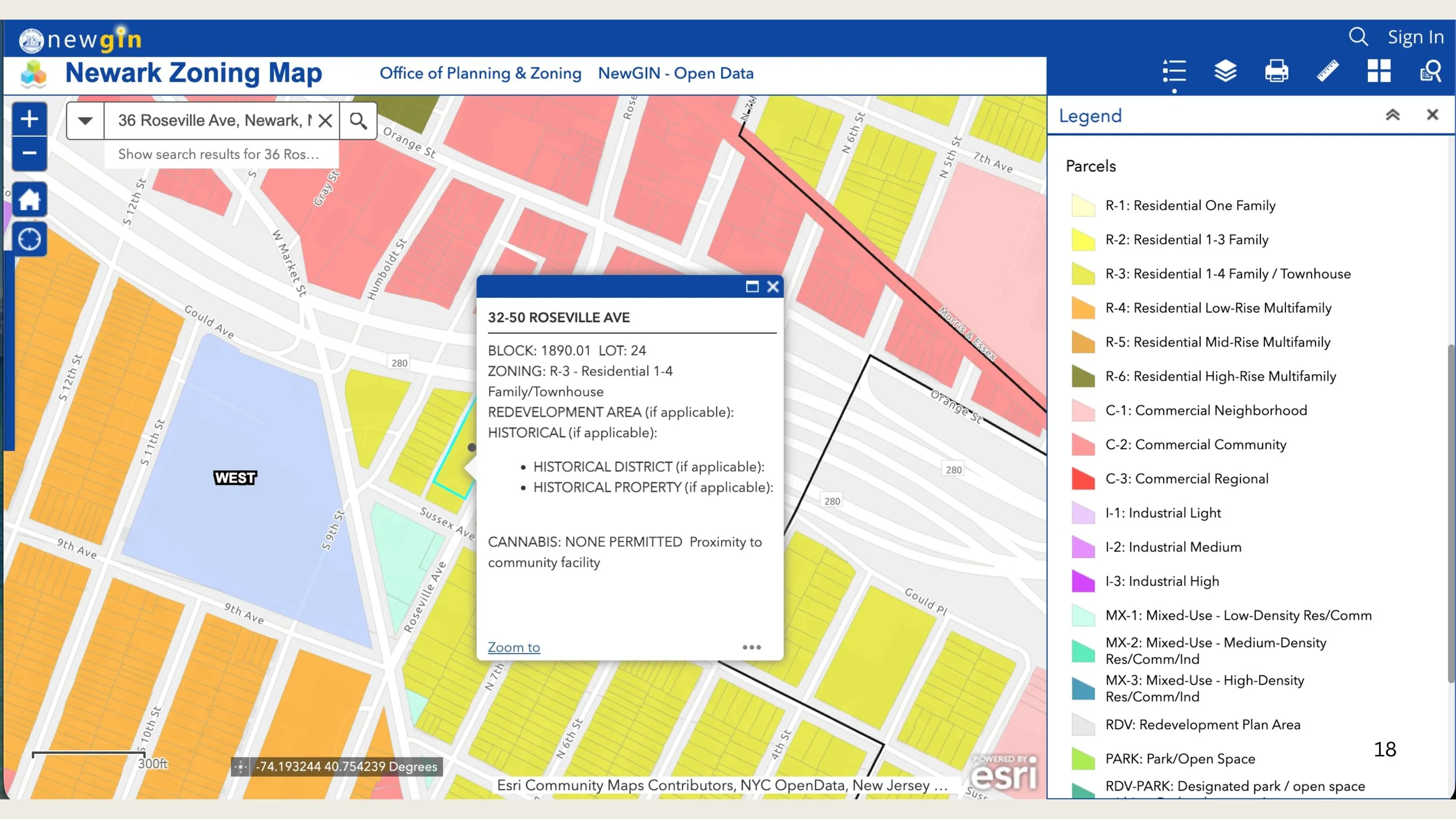Zoom in with the plus button
This screenshot has height=819, width=1456.
pyautogui.click(x=29, y=119)
